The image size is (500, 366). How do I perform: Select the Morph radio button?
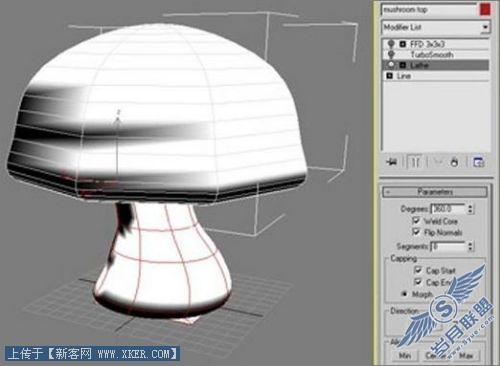click(404, 294)
